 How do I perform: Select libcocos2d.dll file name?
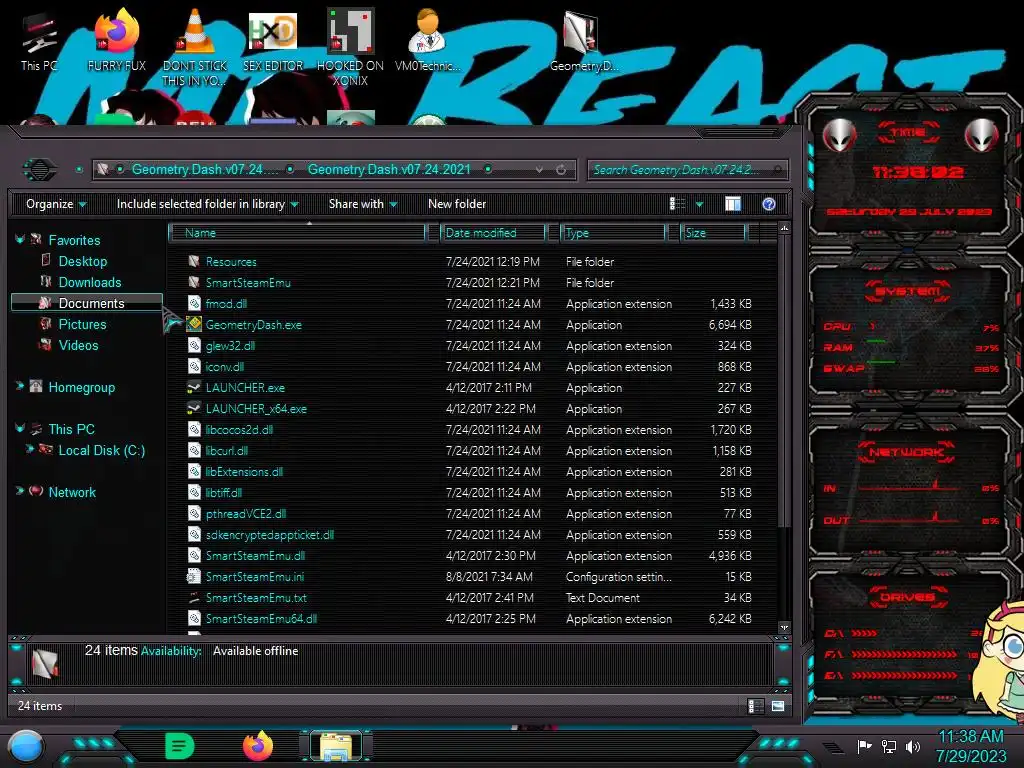click(x=239, y=430)
